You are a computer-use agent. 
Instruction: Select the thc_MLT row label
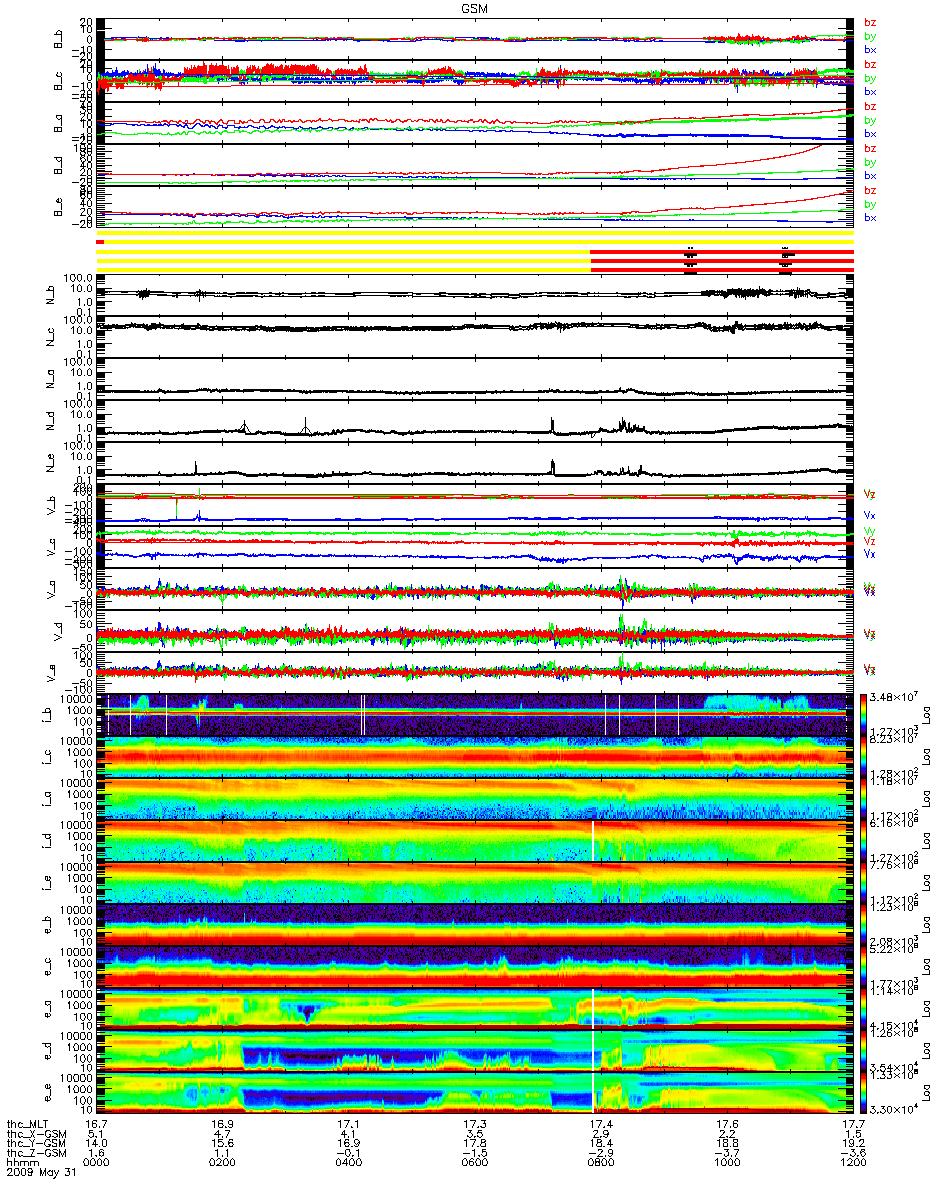coord(28,1123)
